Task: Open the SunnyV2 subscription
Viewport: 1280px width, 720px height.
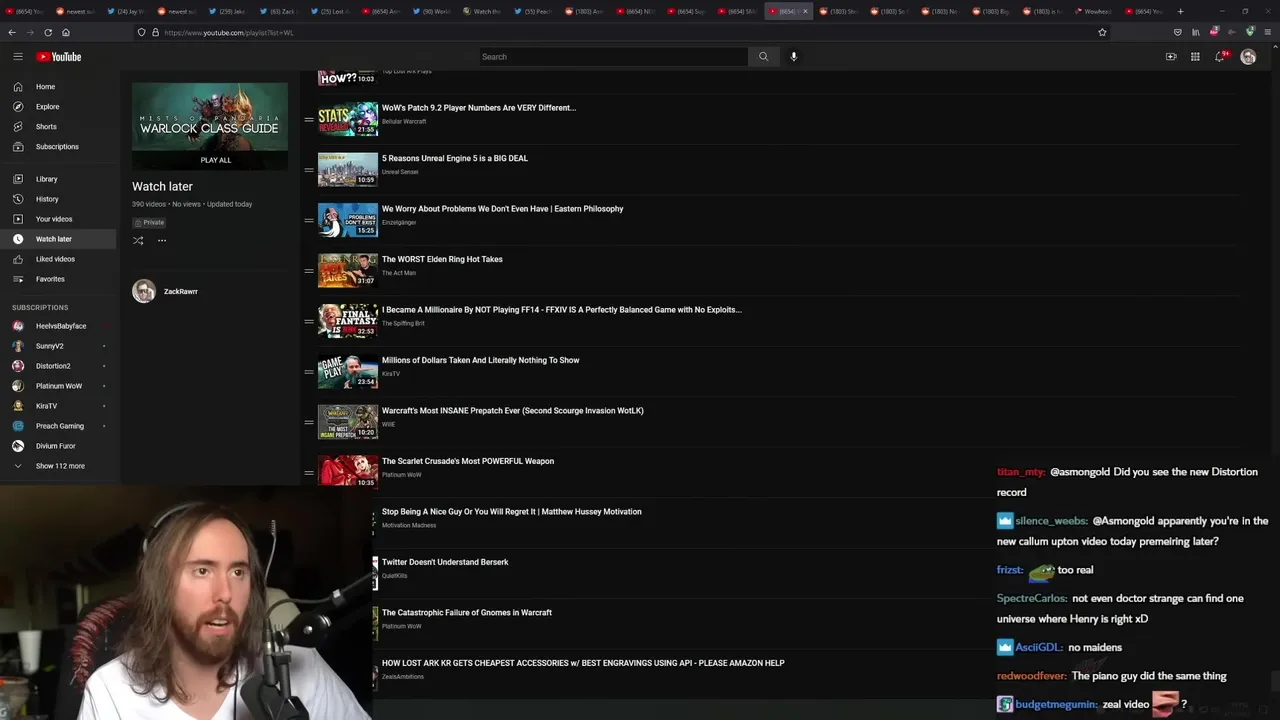Action: (58, 346)
